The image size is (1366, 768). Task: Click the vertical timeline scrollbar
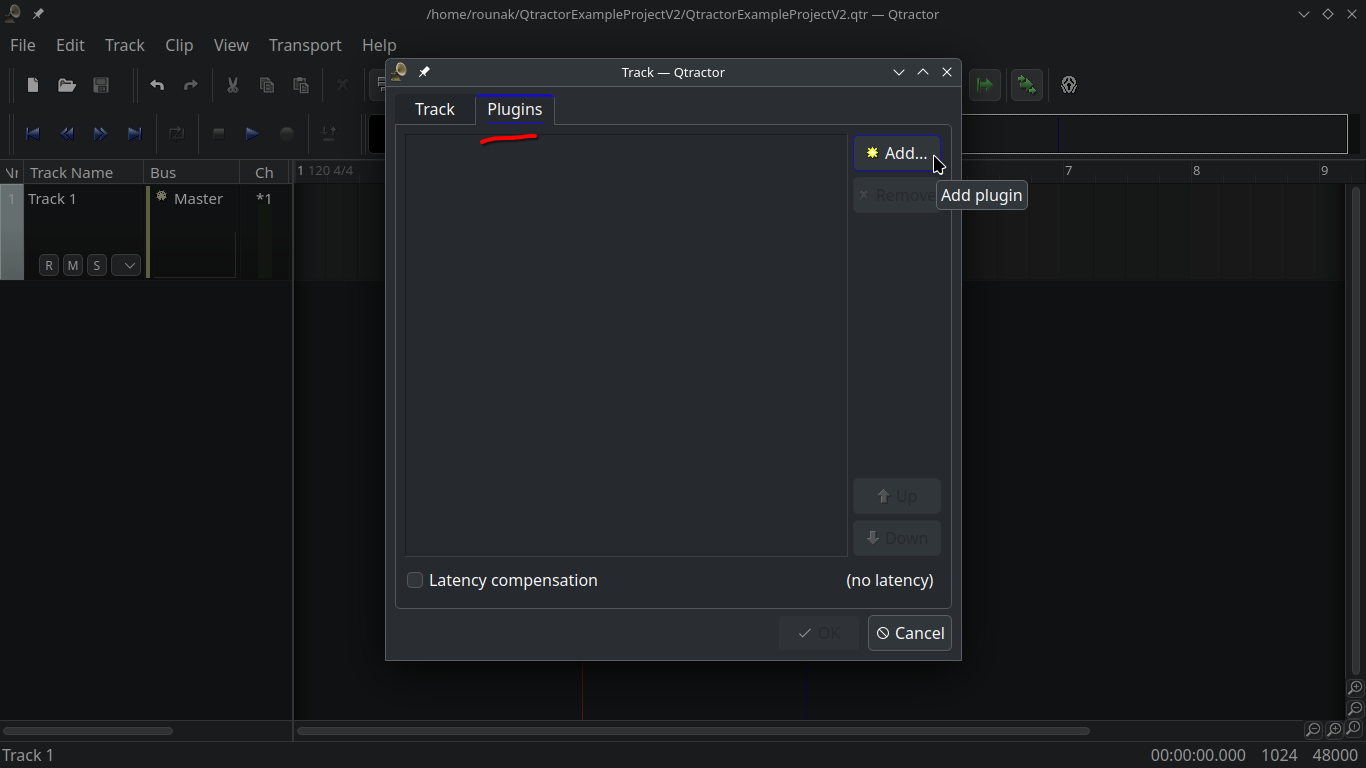coord(1356,430)
